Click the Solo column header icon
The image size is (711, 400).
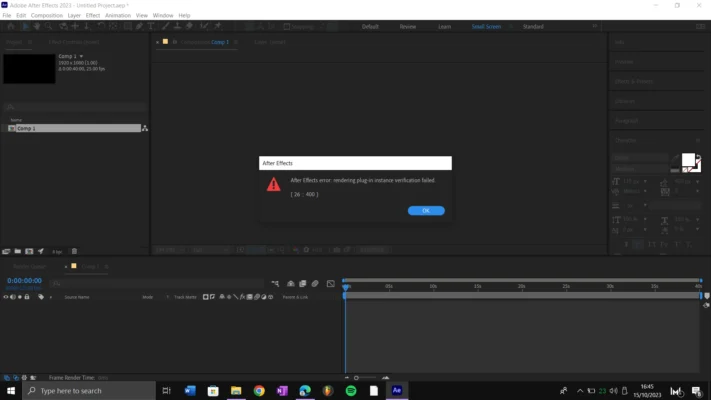tap(19, 297)
